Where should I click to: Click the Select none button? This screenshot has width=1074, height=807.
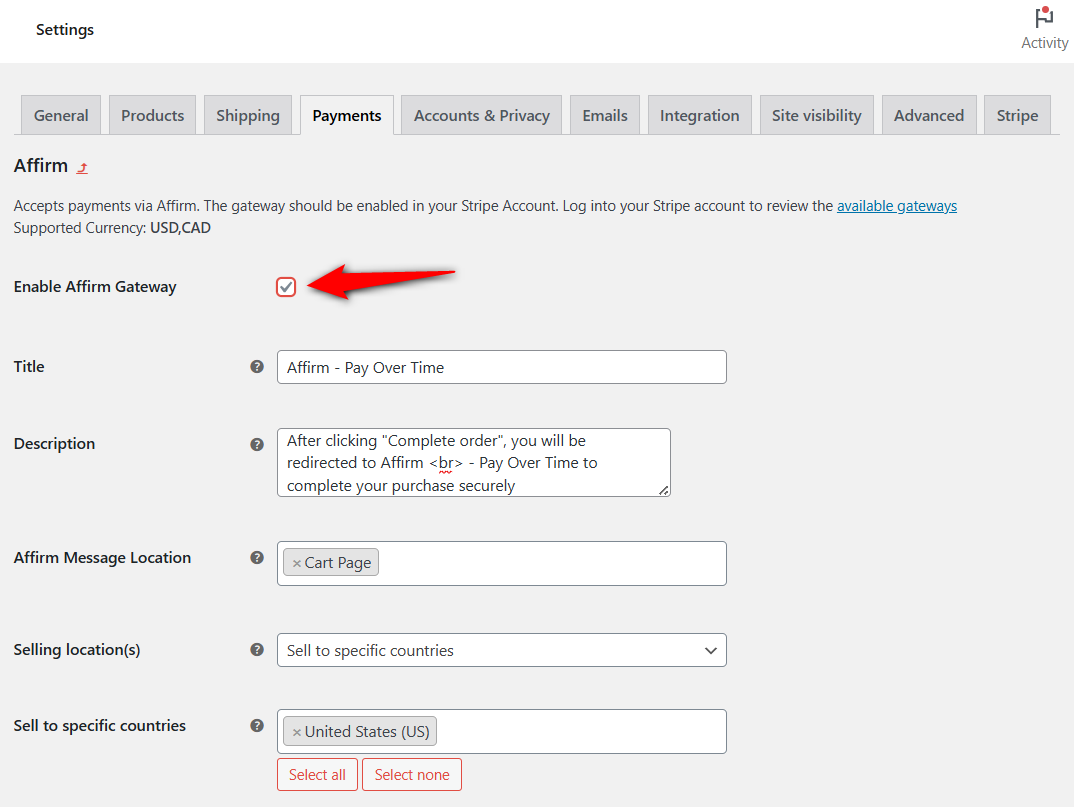[x=412, y=775]
